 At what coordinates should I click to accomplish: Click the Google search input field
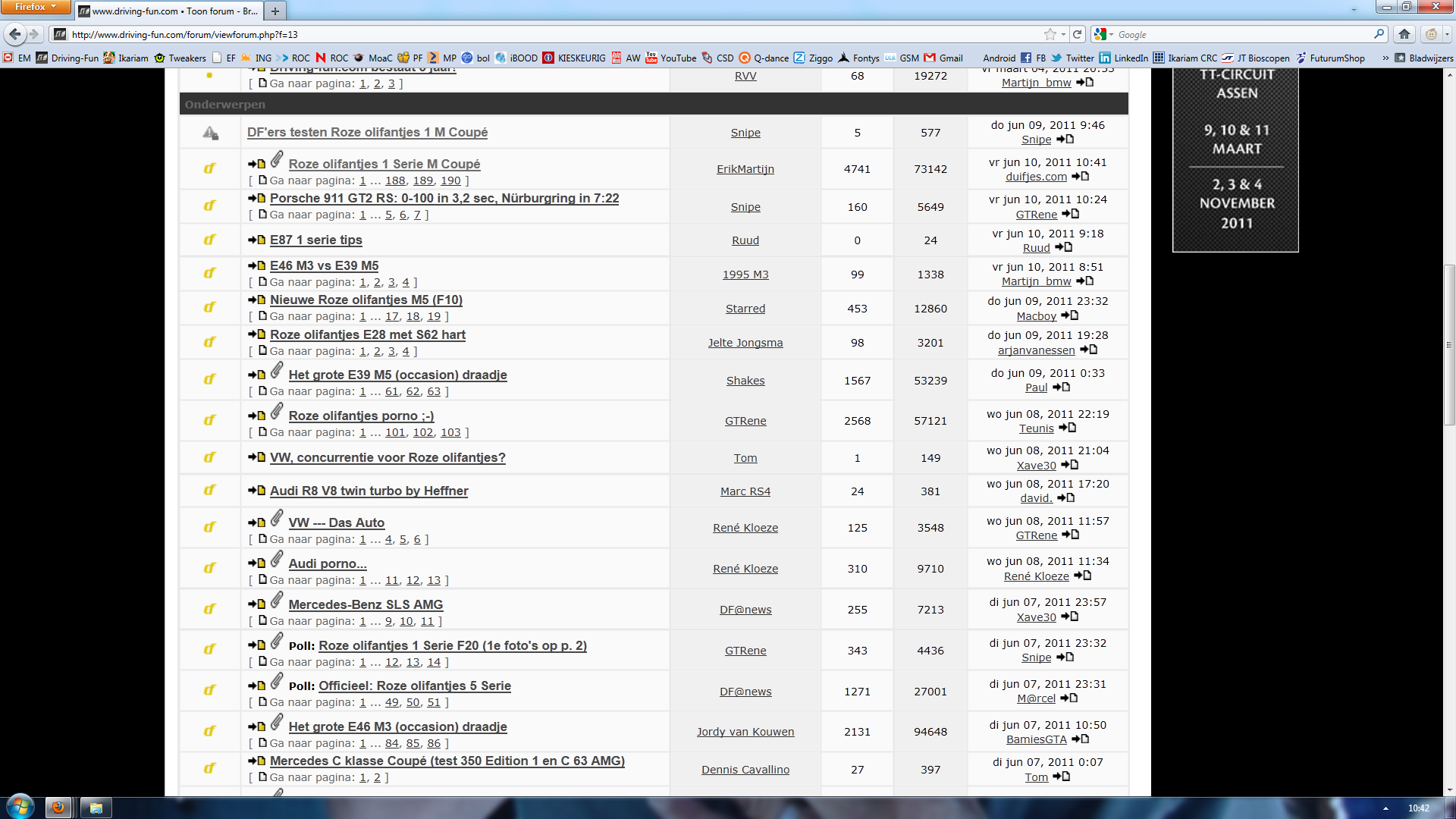point(1242,34)
